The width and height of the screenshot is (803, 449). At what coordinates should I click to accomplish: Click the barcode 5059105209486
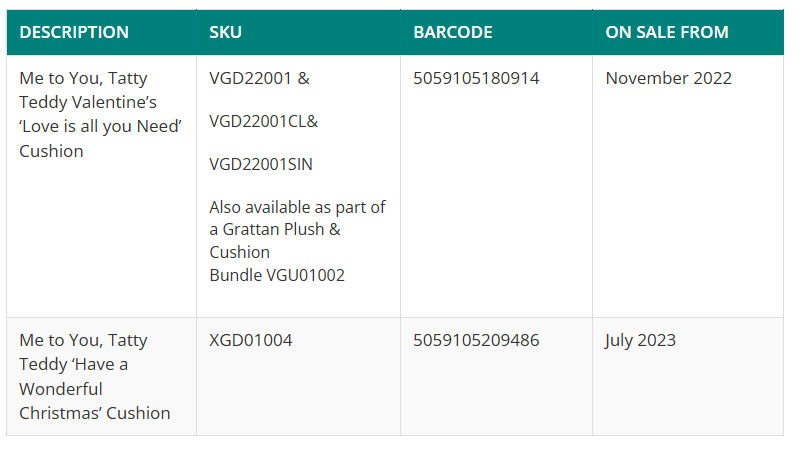coord(476,340)
